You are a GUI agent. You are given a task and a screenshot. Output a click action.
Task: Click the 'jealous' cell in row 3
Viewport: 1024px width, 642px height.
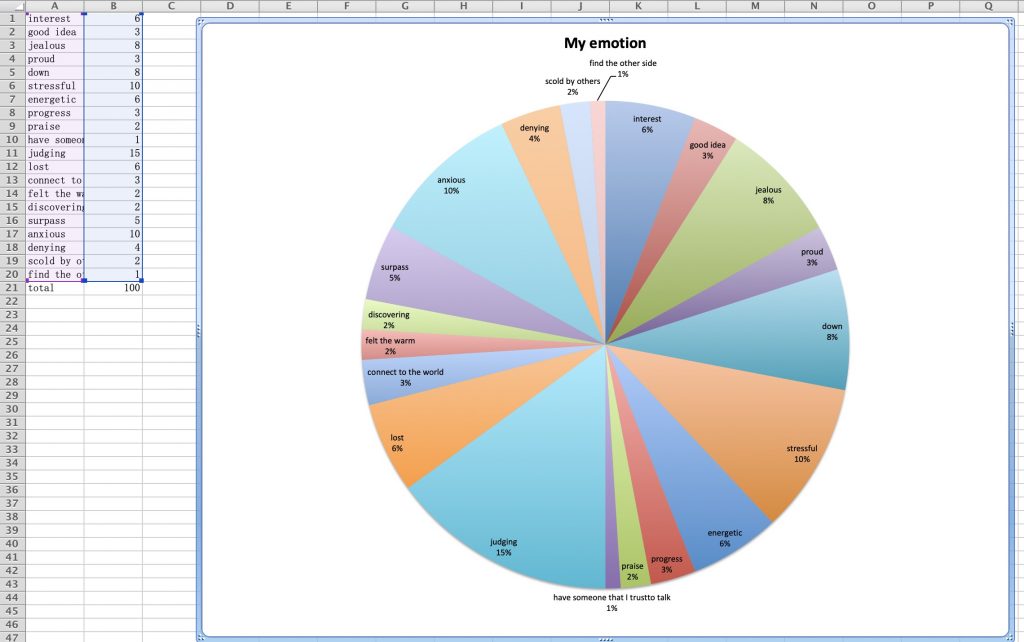coord(54,46)
